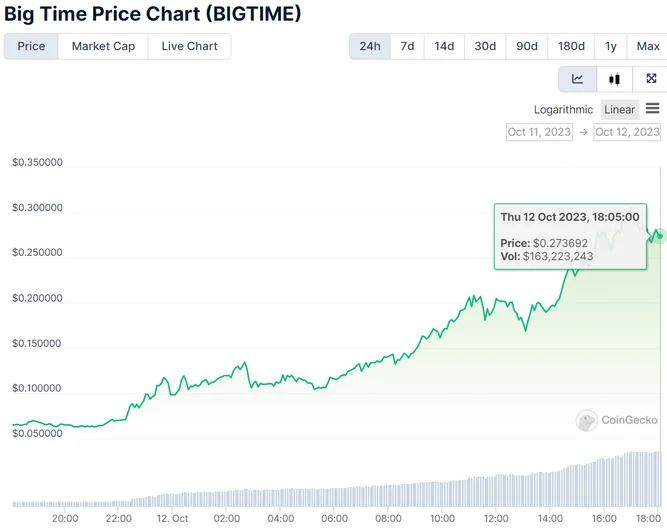The width and height of the screenshot is (667, 530).
Task: Open fullscreen chart icon
Action: pos(651,79)
